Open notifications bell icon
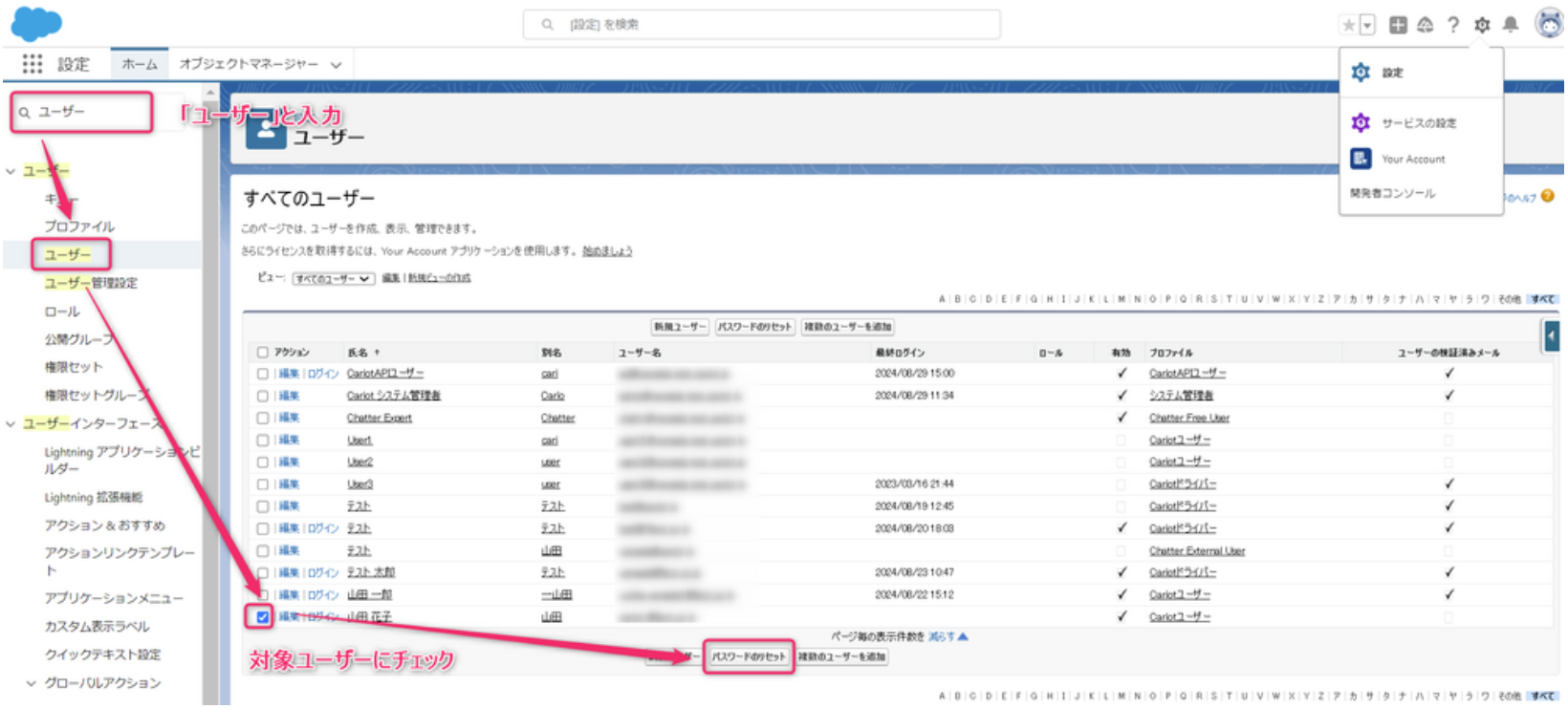 pos(1511,25)
